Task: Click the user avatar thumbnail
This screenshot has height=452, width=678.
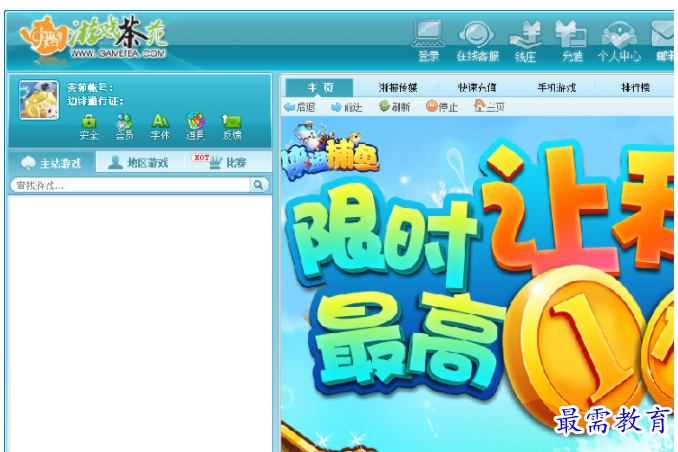Action: (39, 99)
